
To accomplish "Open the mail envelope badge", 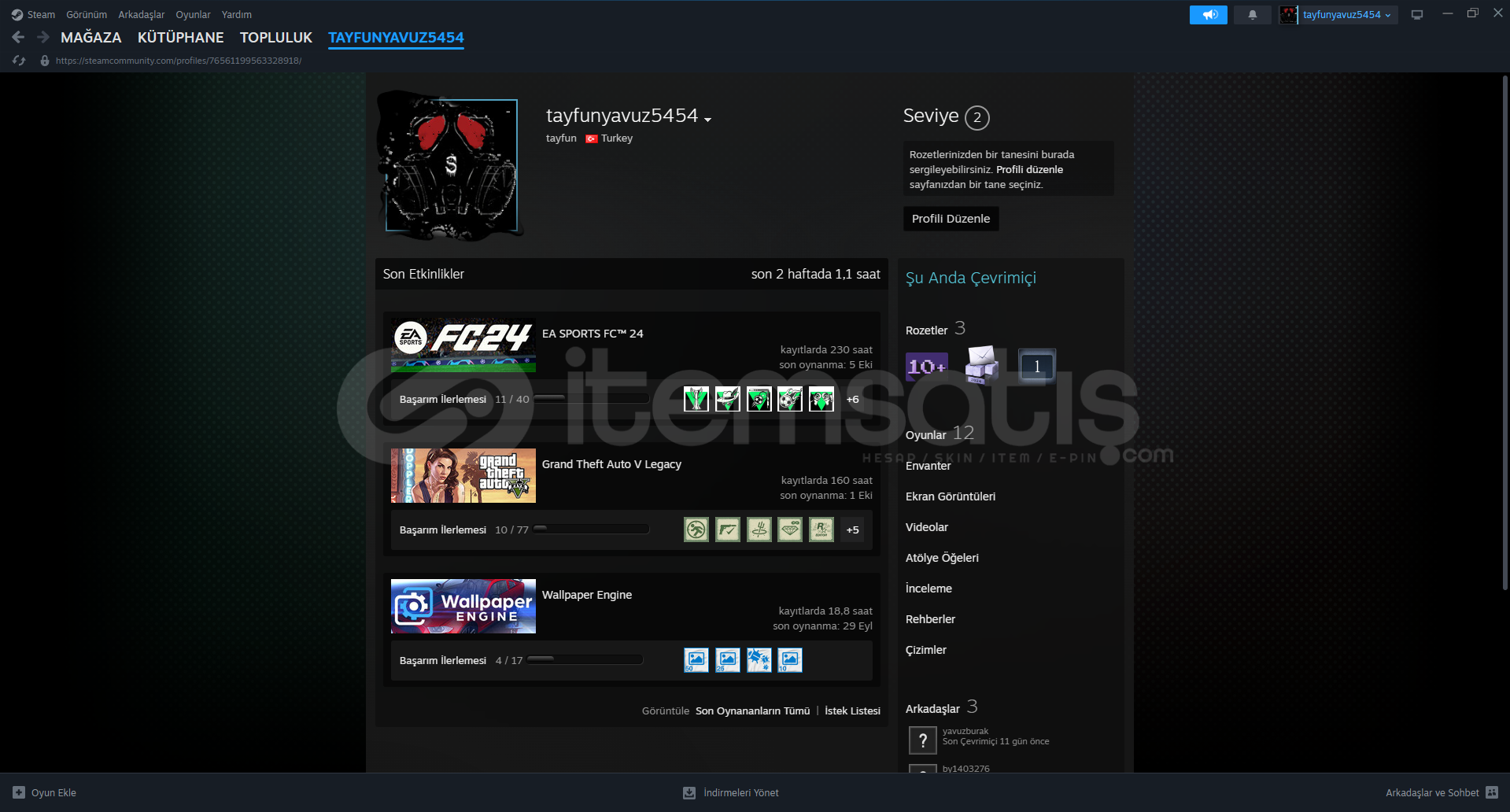I will click(x=982, y=365).
